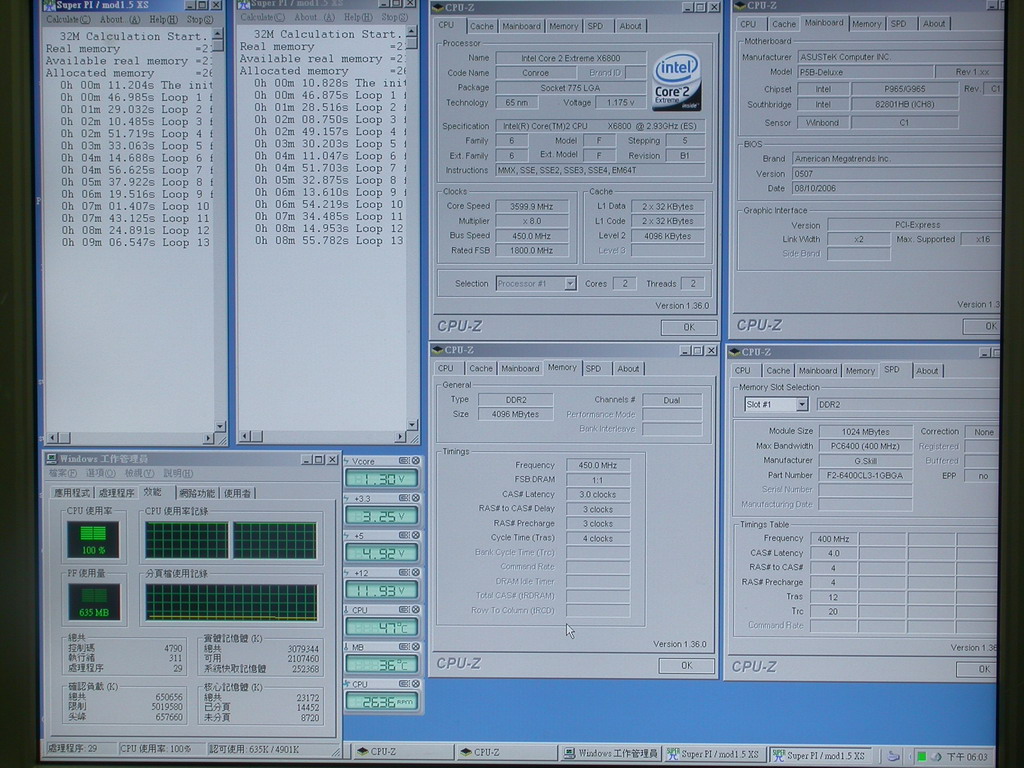The width and height of the screenshot is (1024, 768).
Task: Open Cache tab in top-left CPU-Z window
Action: [x=481, y=26]
